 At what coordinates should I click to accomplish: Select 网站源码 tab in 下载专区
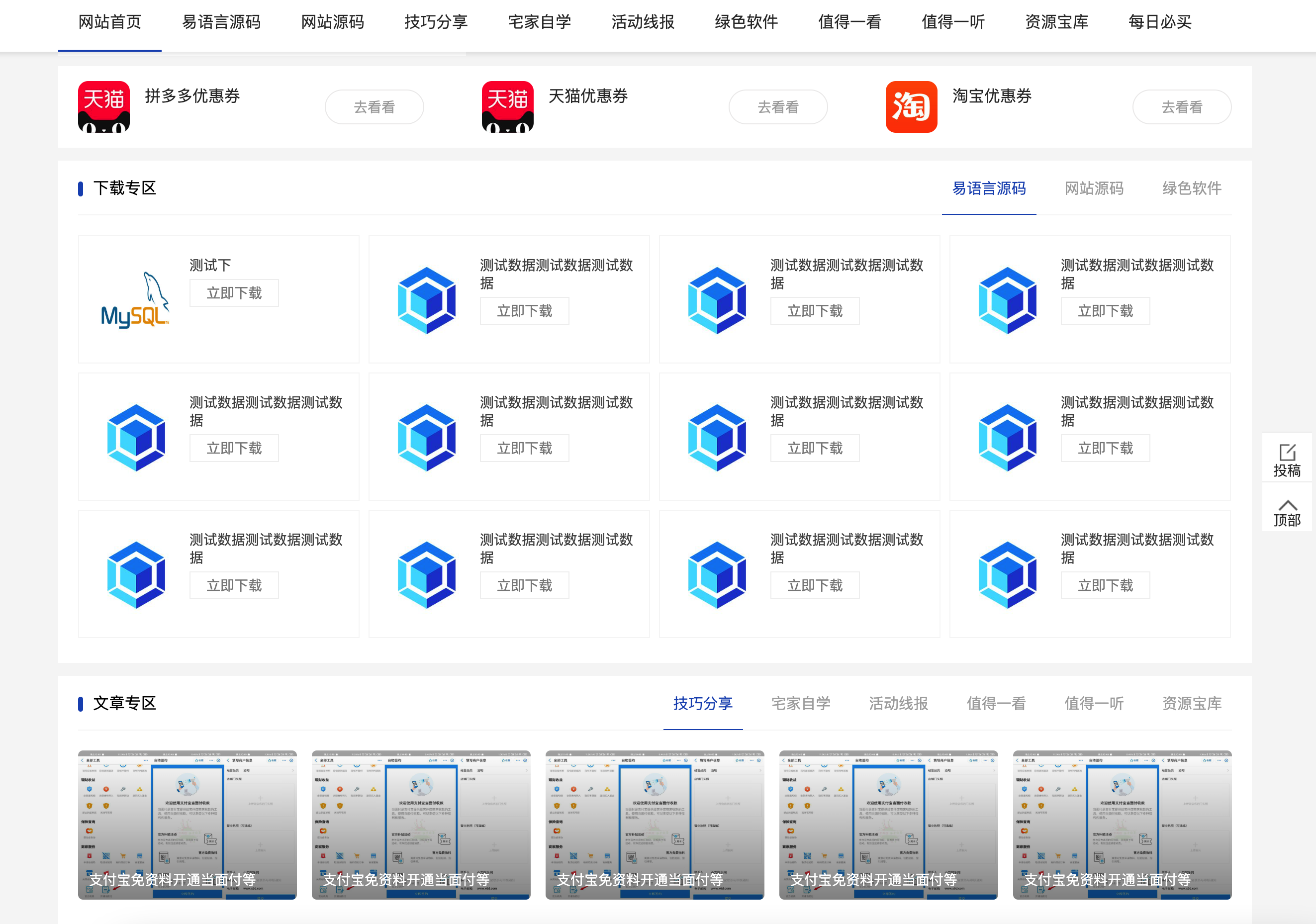tap(1094, 188)
